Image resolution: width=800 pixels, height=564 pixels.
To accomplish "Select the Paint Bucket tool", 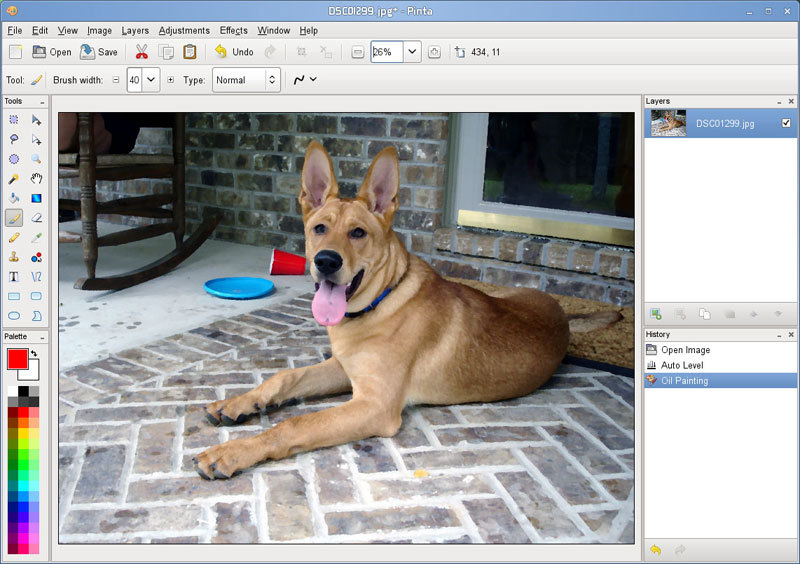I will (14, 198).
